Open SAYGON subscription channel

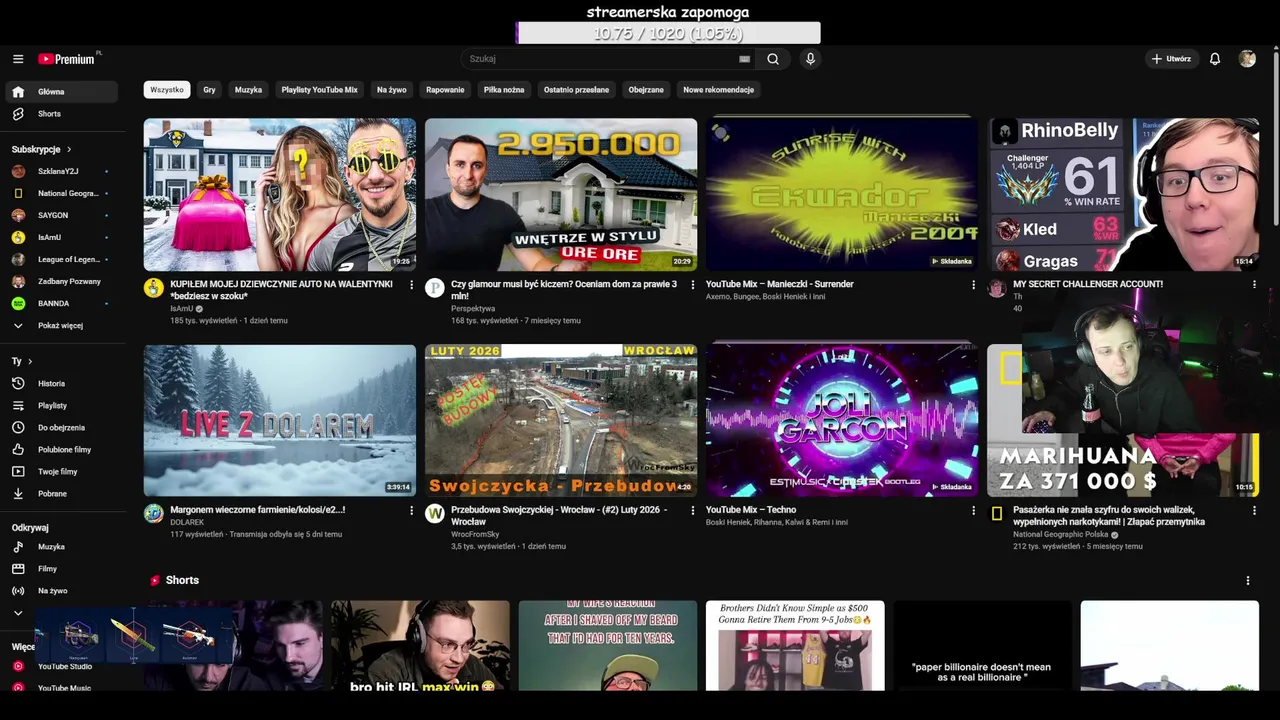pyautogui.click(x=61, y=215)
